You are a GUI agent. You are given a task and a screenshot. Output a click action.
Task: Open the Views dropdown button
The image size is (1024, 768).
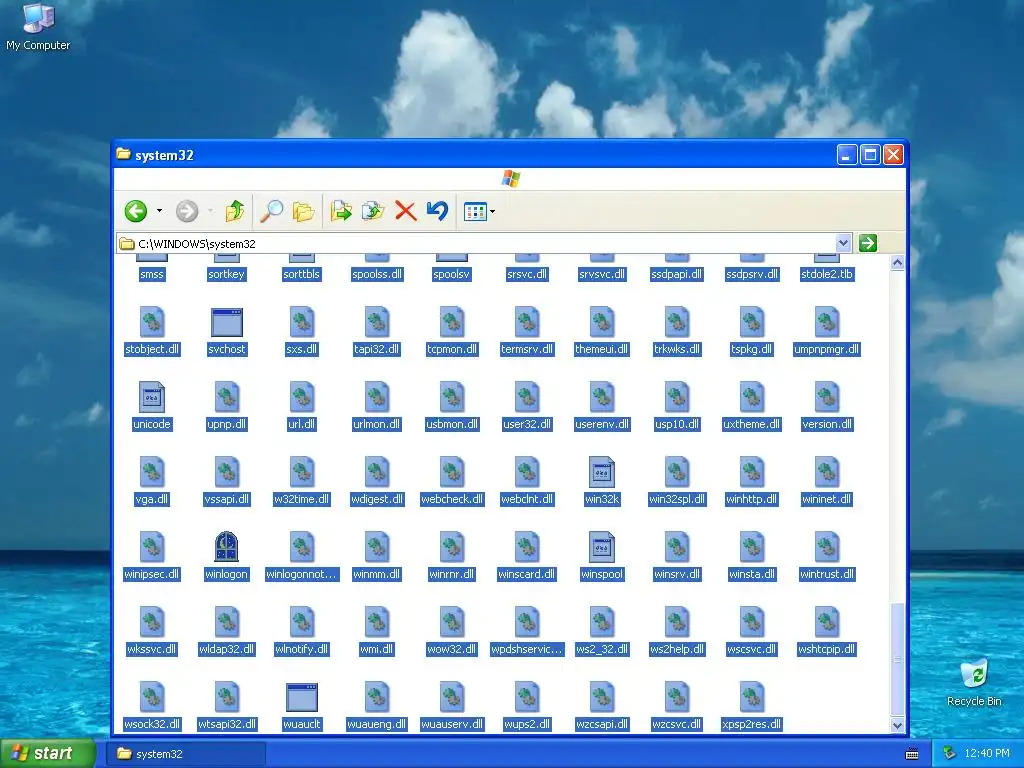coord(479,212)
